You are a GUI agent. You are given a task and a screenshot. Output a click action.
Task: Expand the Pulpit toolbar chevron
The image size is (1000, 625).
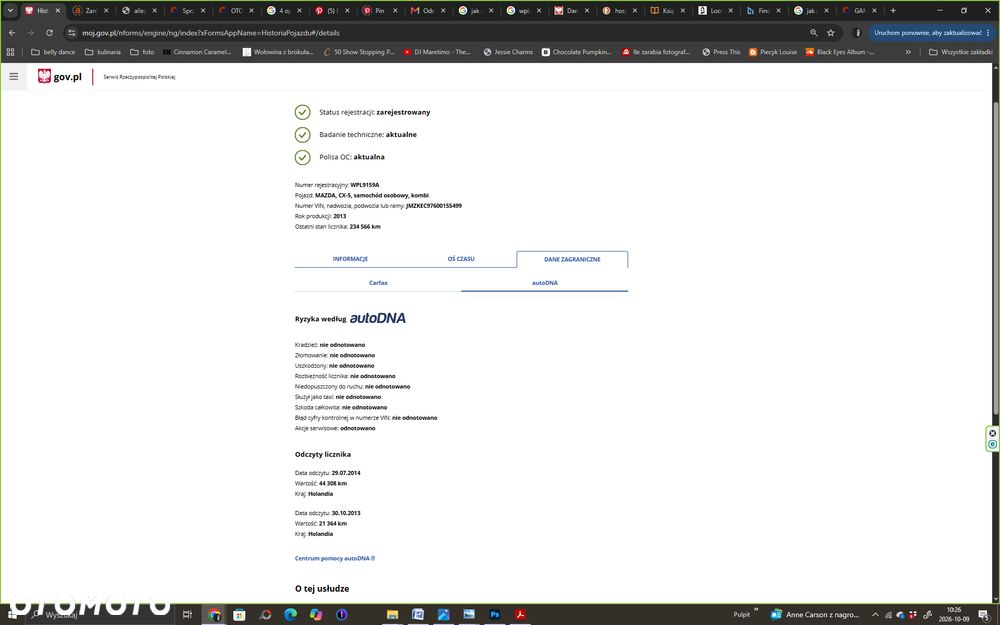pyautogui.click(x=756, y=610)
